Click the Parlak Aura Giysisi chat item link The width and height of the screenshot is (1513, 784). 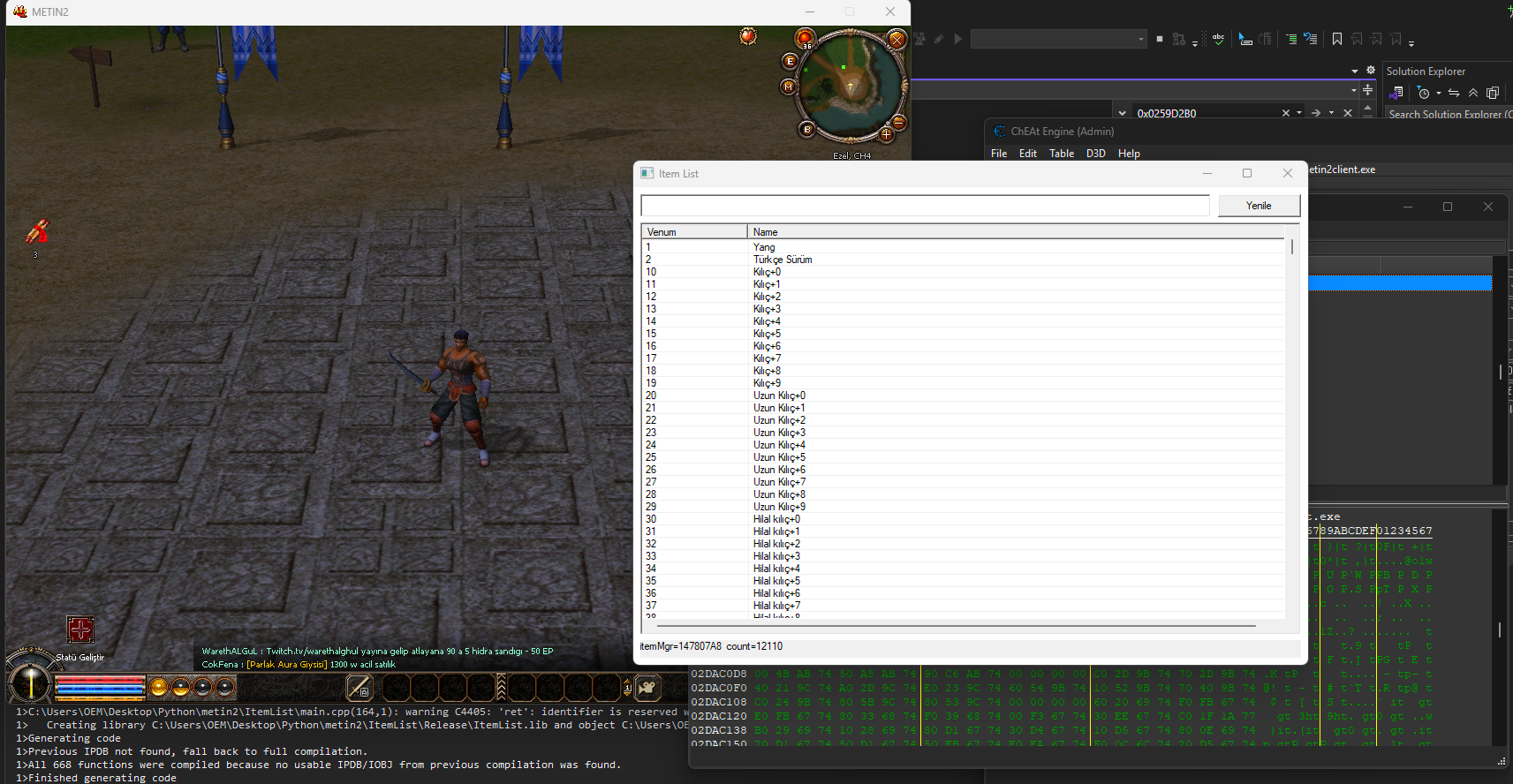(x=287, y=665)
